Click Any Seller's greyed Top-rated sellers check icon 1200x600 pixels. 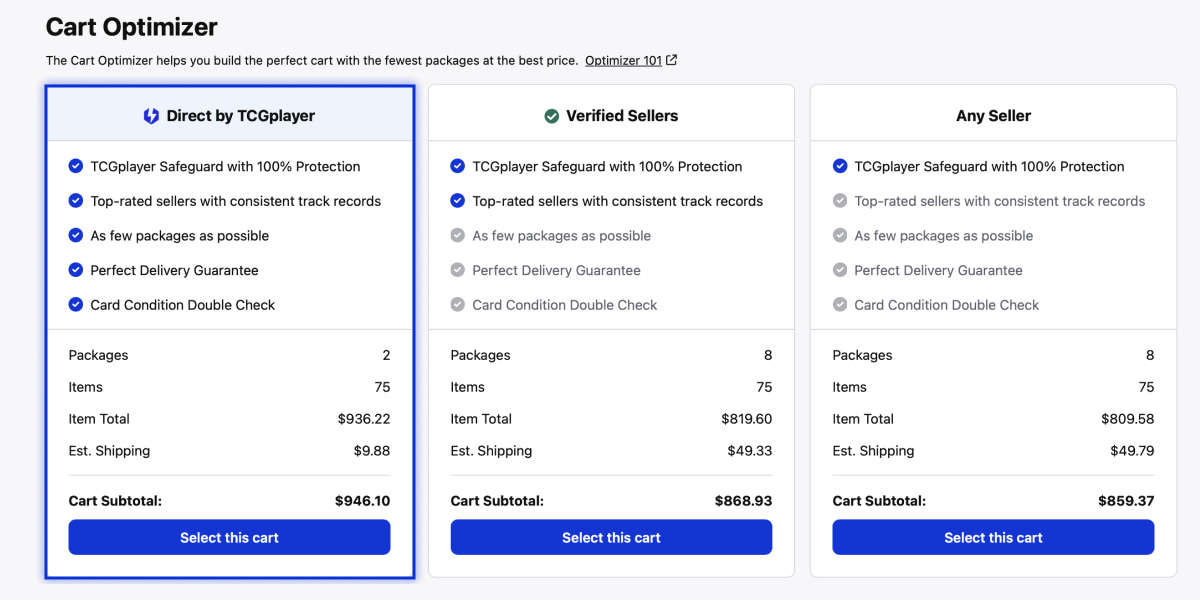point(840,201)
